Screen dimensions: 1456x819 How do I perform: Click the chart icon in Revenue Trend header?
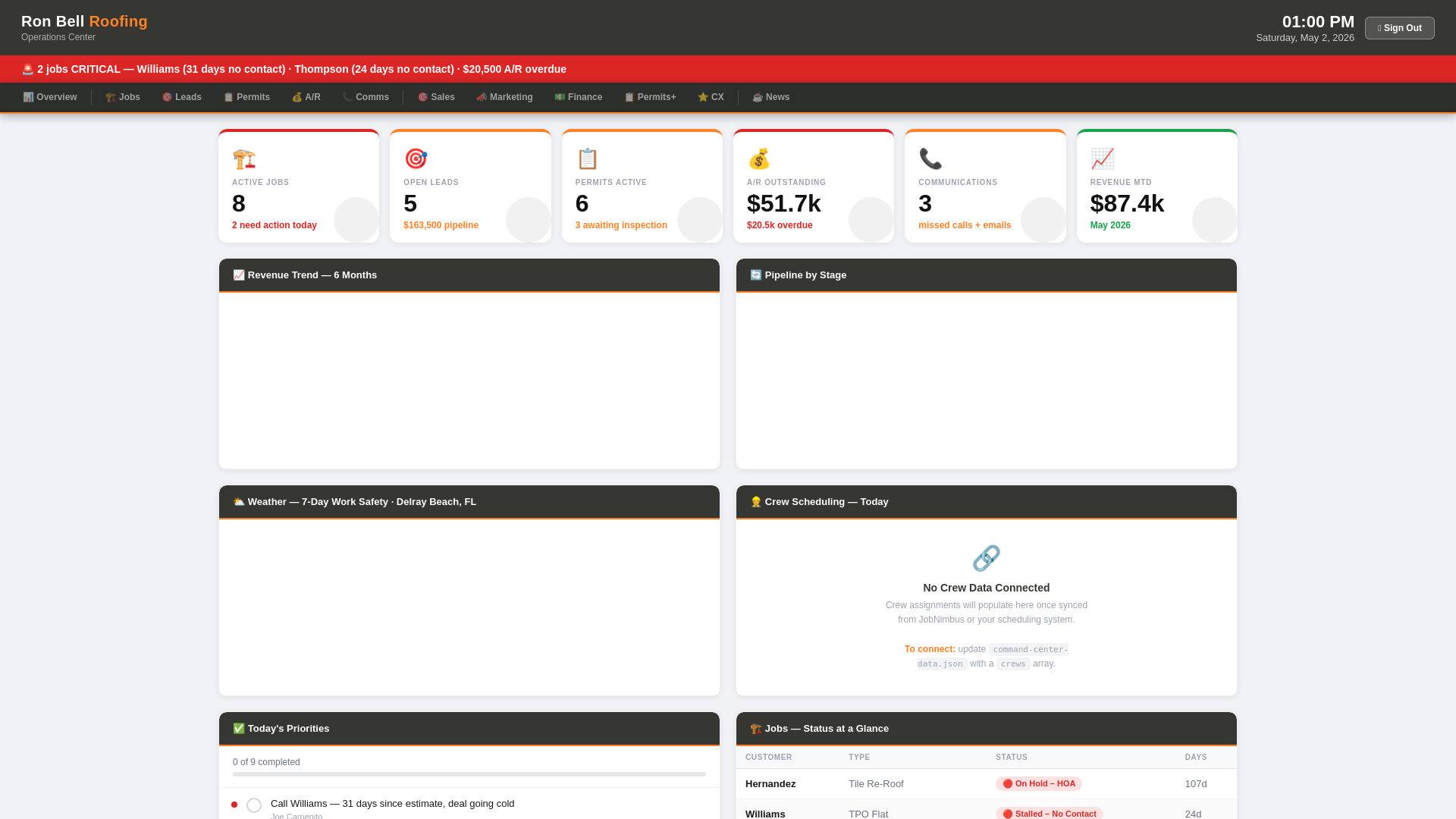tap(239, 275)
